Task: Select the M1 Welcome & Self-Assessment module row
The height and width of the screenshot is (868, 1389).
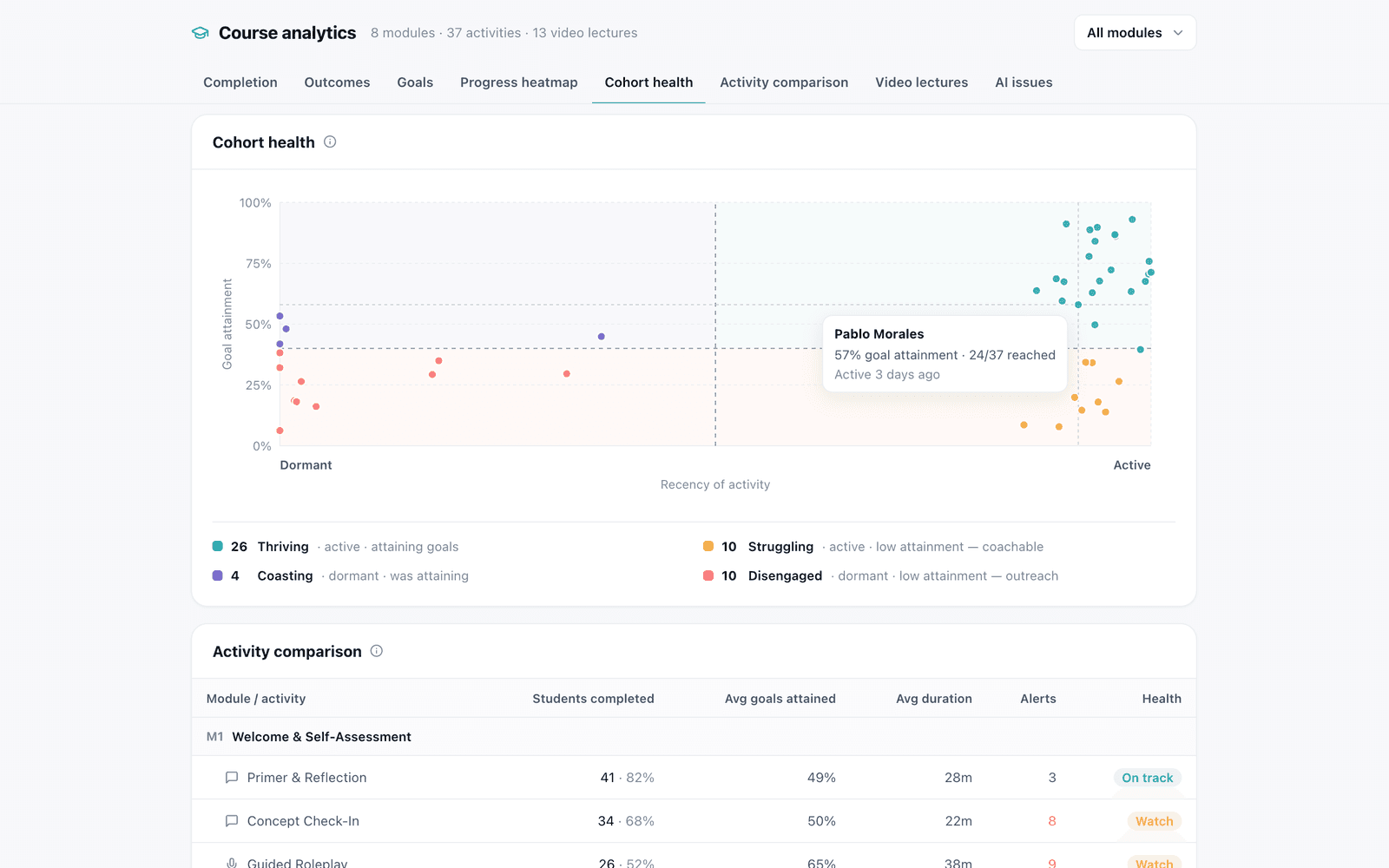Action: click(694, 737)
